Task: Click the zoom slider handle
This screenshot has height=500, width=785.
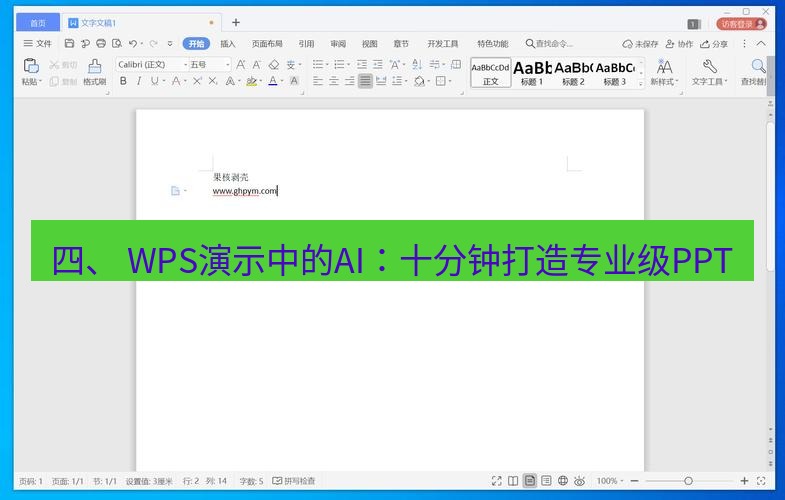Action: click(x=688, y=481)
